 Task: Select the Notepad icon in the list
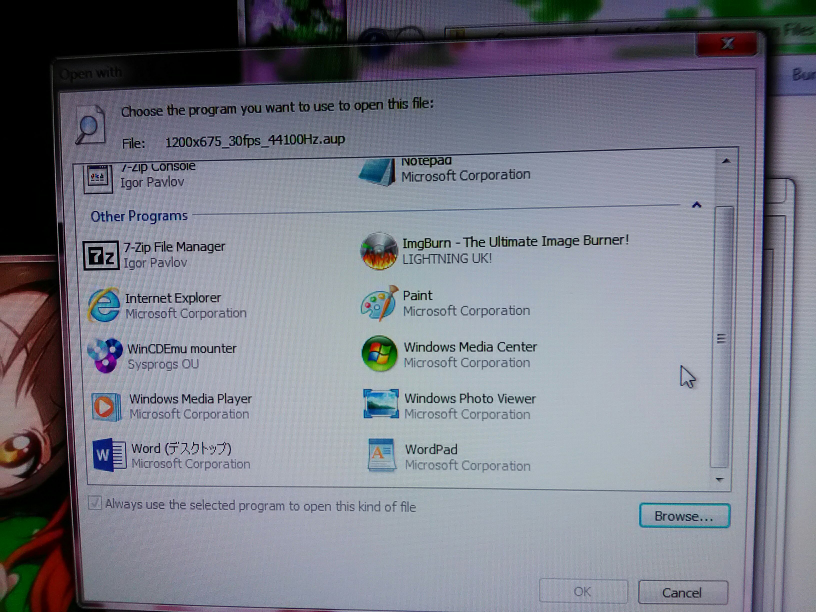[378, 170]
